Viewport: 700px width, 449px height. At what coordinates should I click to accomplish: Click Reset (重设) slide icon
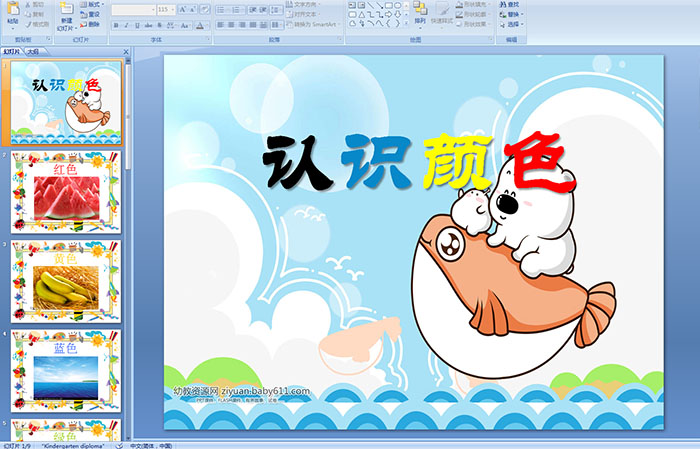tap(83, 14)
